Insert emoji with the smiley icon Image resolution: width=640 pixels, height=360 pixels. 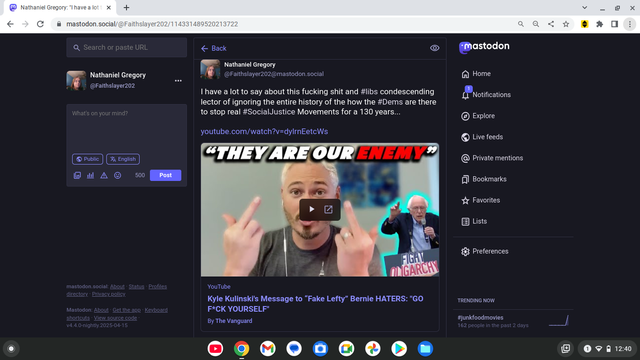(x=118, y=176)
